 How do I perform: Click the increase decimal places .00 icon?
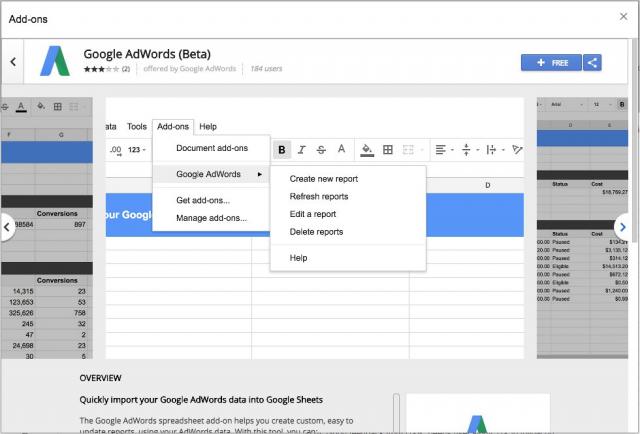(x=116, y=150)
